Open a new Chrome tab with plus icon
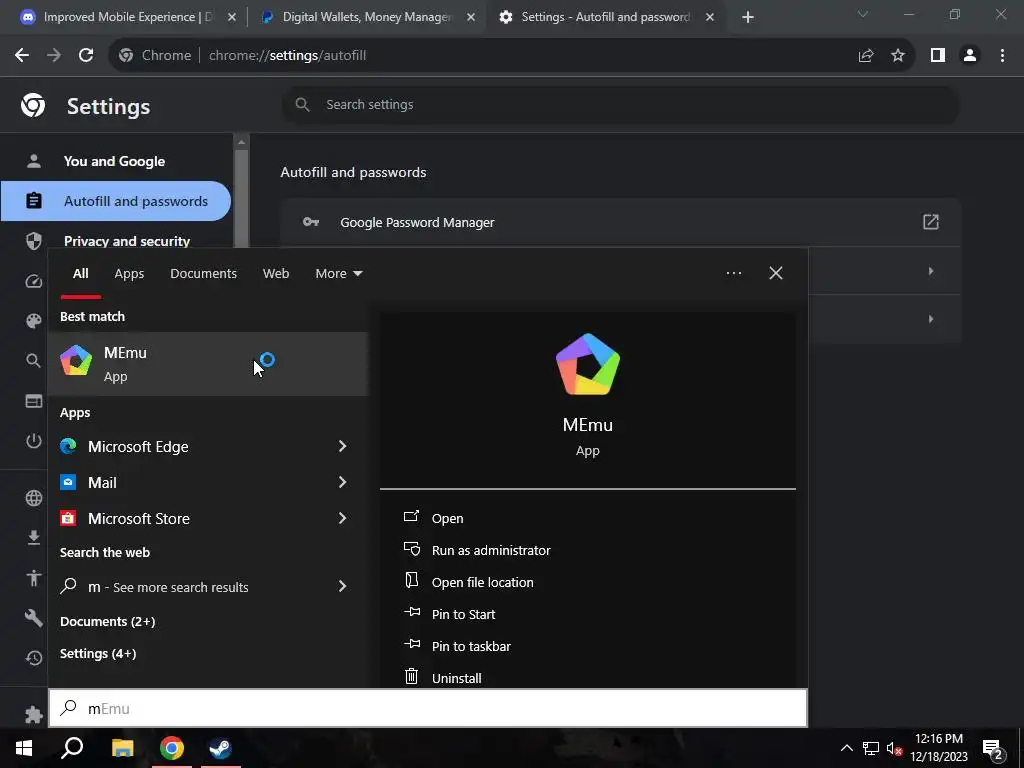The width and height of the screenshot is (1024, 768). coord(748,18)
